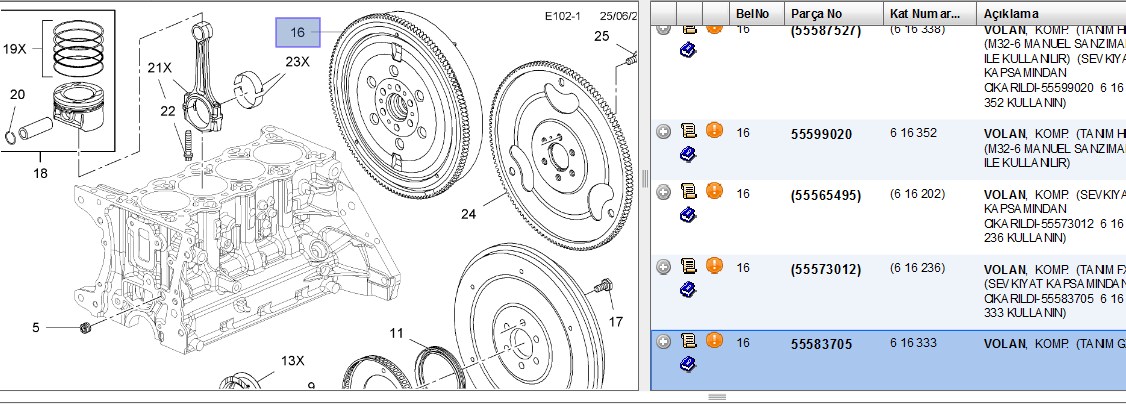Image resolution: width=1126 pixels, height=404 pixels.
Task: Open the blue book icon under part (55565495)
Action: click(x=688, y=214)
